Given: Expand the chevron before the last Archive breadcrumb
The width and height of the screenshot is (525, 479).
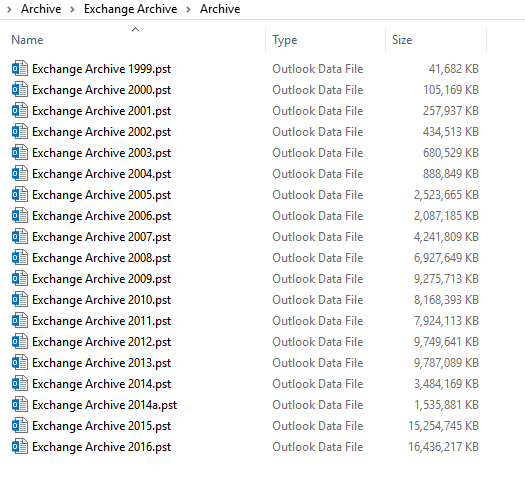Looking at the screenshot, I should point(189,9).
